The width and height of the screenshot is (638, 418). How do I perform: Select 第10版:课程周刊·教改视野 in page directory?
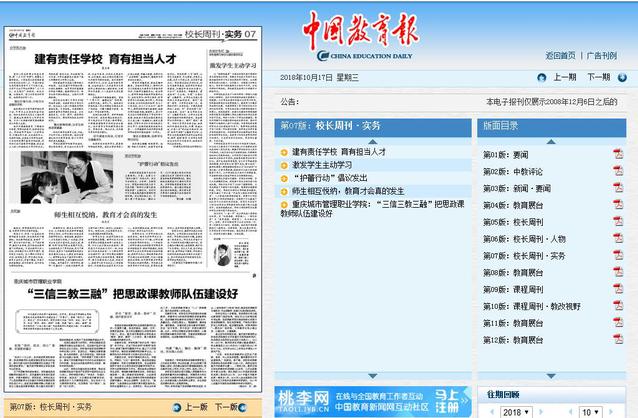pos(532,306)
